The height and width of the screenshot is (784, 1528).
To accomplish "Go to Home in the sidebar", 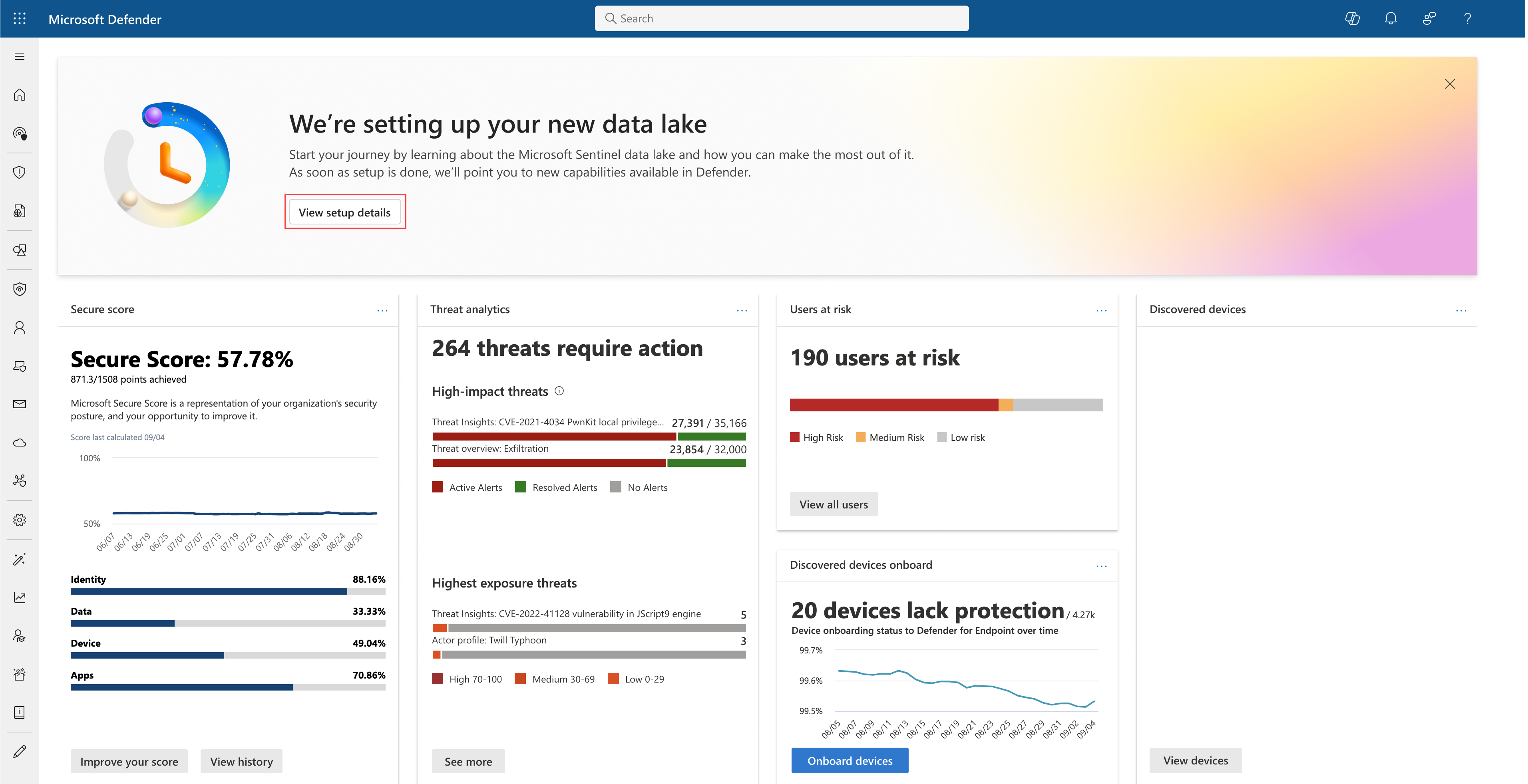I will (x=20, y=95).
